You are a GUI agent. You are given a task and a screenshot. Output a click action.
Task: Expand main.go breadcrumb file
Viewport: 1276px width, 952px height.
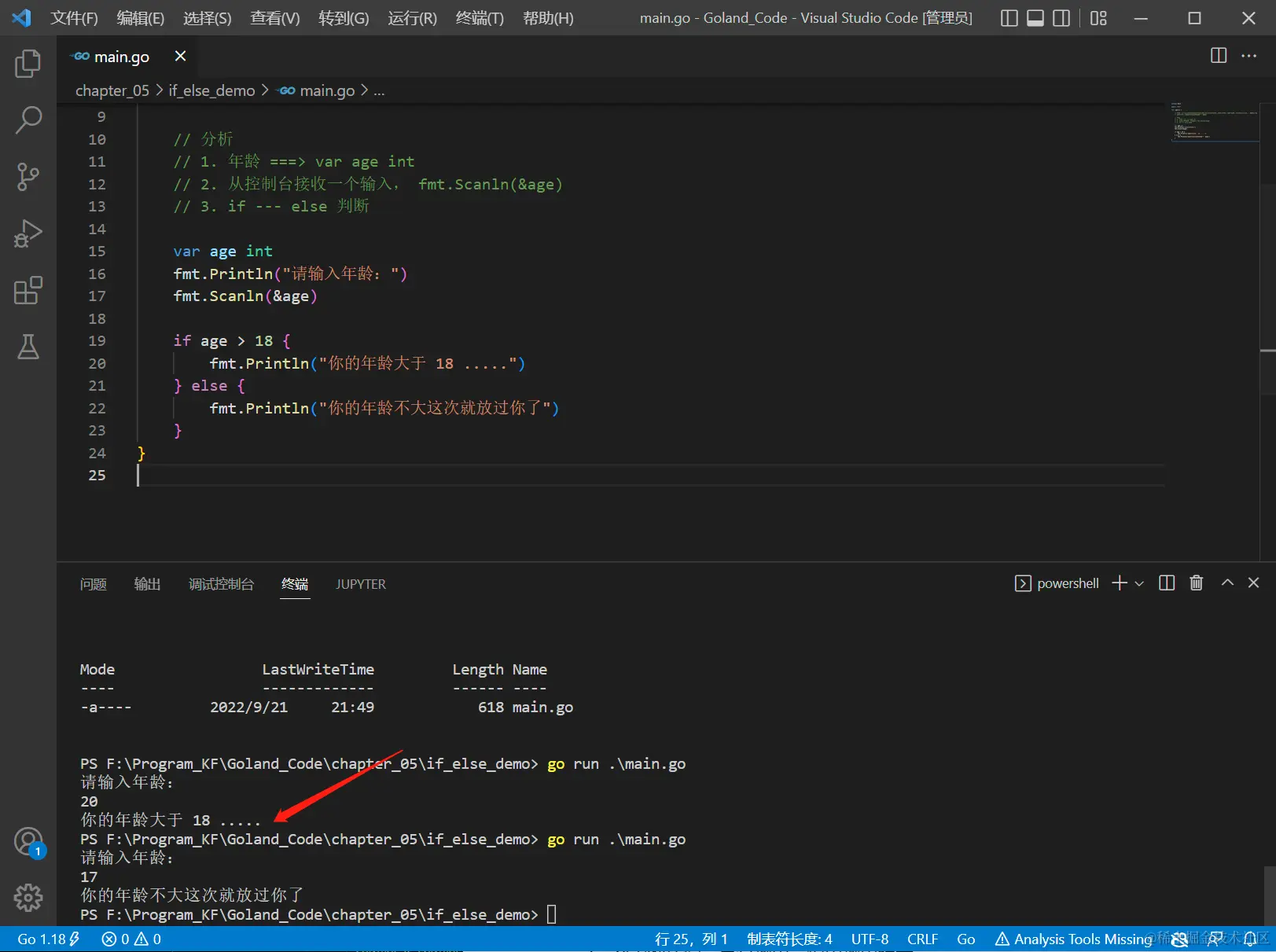point(317,90)
